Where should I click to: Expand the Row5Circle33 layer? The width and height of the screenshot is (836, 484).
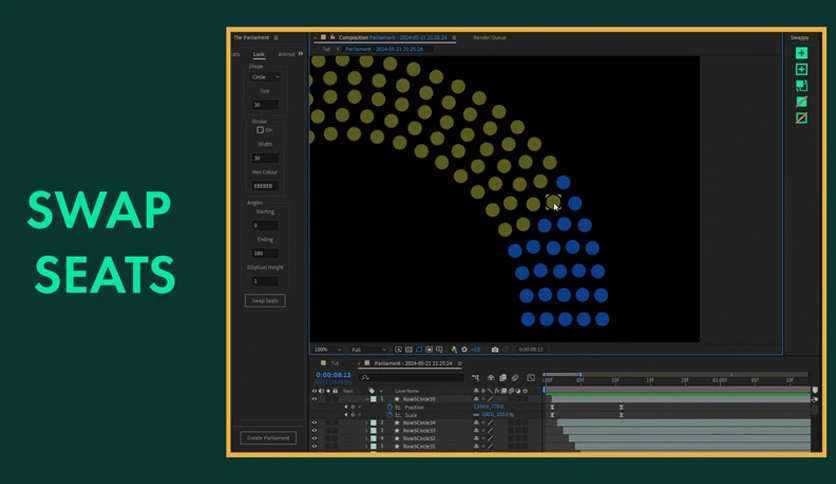(x=367, y=431)
